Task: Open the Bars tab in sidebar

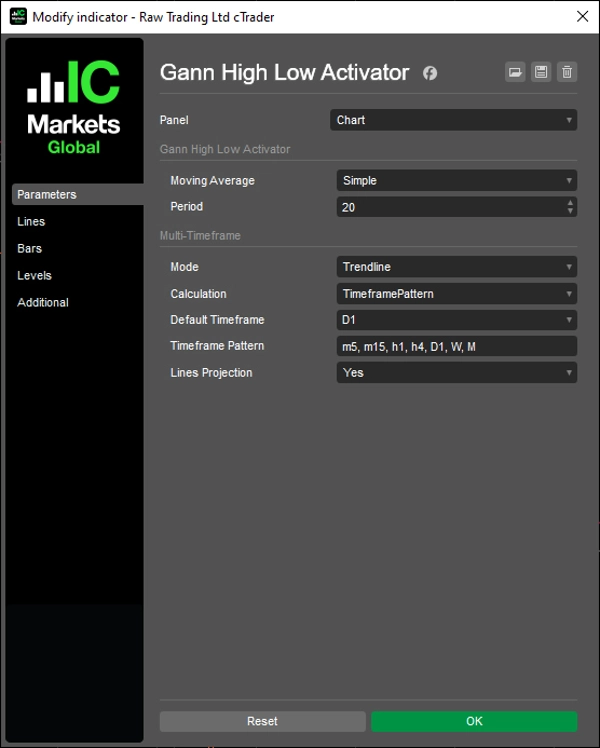Action: 30,249
